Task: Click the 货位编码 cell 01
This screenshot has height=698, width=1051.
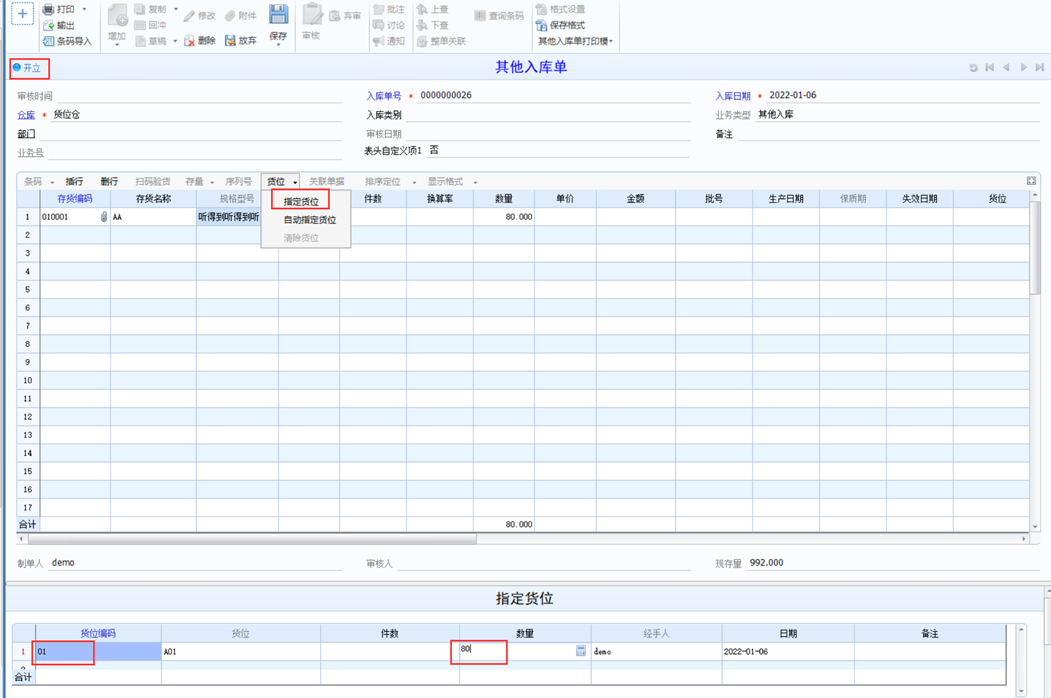Action: point(99,652)
